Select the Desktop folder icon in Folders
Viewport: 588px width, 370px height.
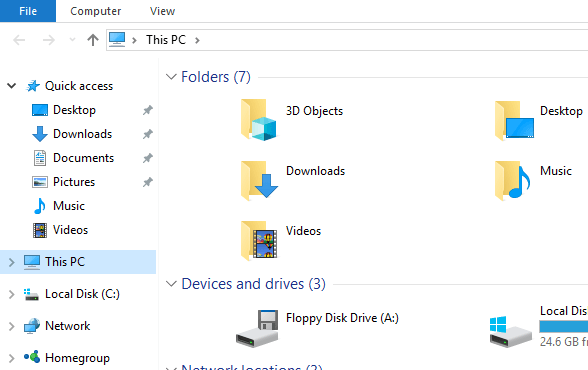click(x=514, y=120)
